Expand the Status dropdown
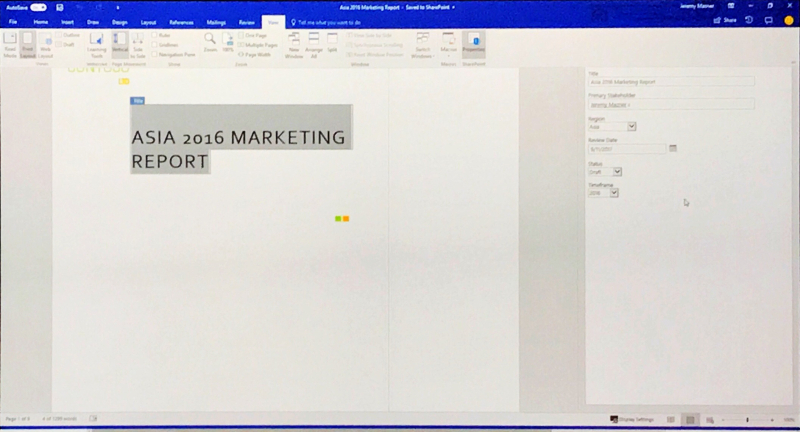800x432 pixels. point(617,171)
